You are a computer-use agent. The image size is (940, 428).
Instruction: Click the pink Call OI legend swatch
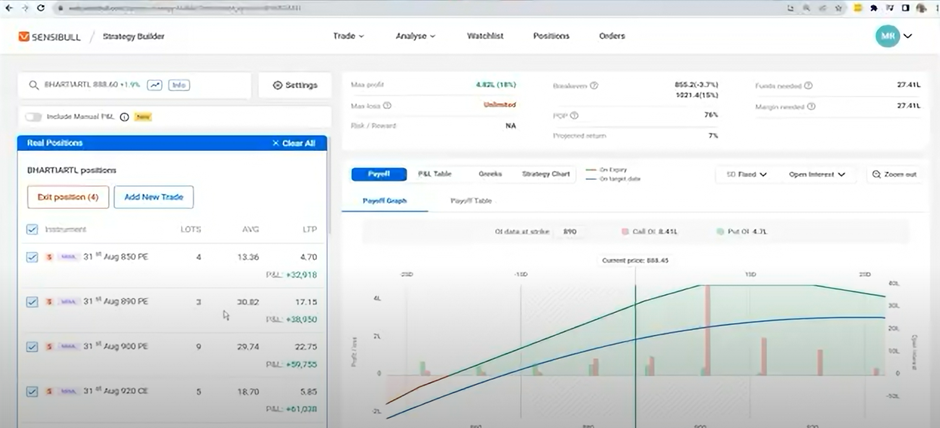[625, 231]
